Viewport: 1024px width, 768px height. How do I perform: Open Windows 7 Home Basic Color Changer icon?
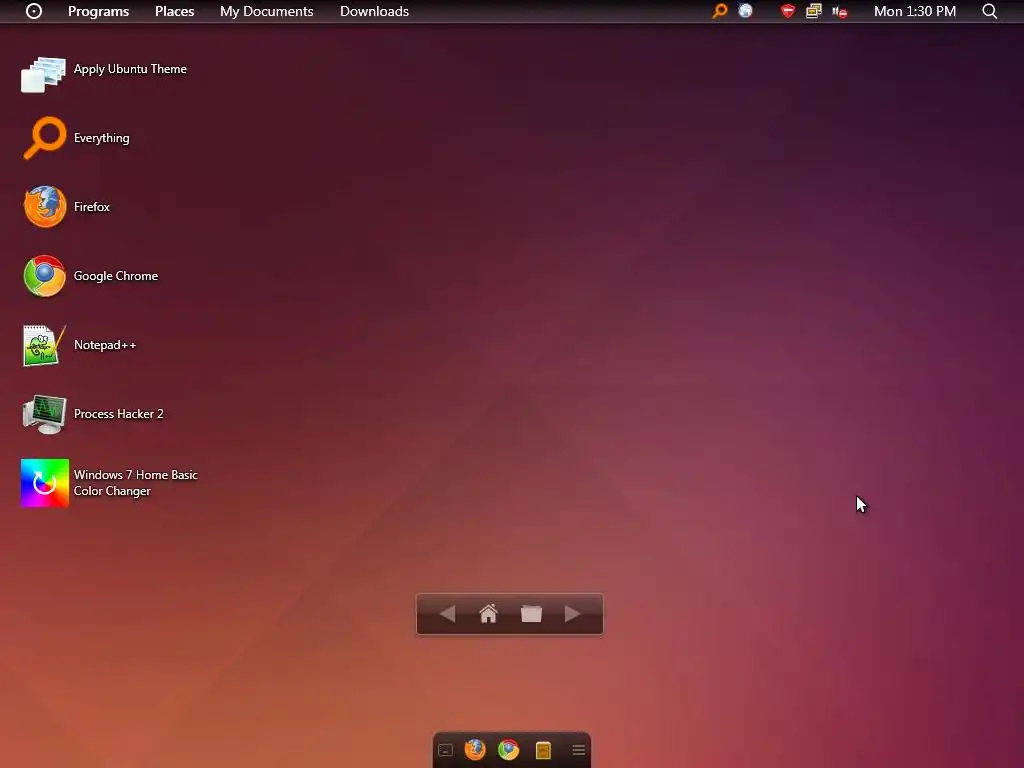click(x=44, y=483)
